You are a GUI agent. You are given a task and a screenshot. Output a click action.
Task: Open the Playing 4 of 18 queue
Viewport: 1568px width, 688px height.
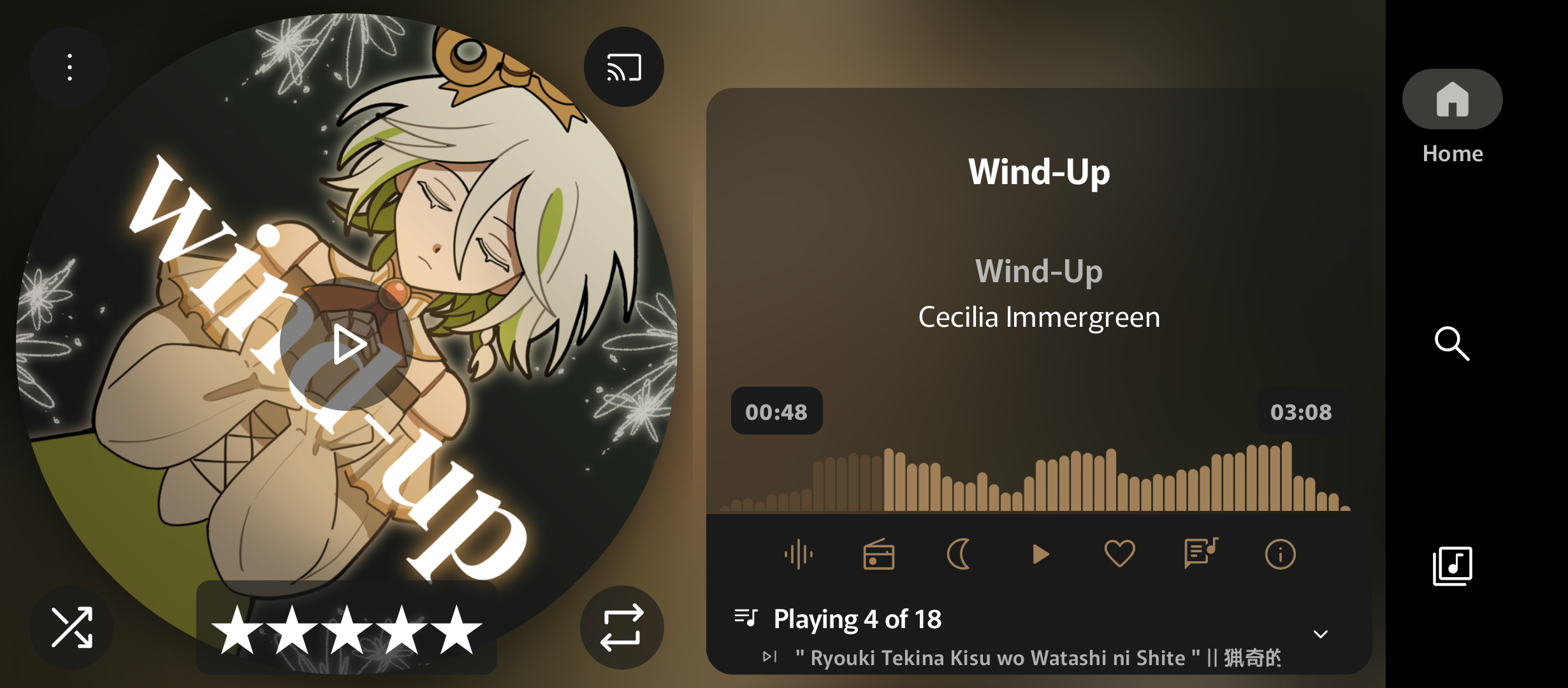pyautogui.click(x=857, y=619)
